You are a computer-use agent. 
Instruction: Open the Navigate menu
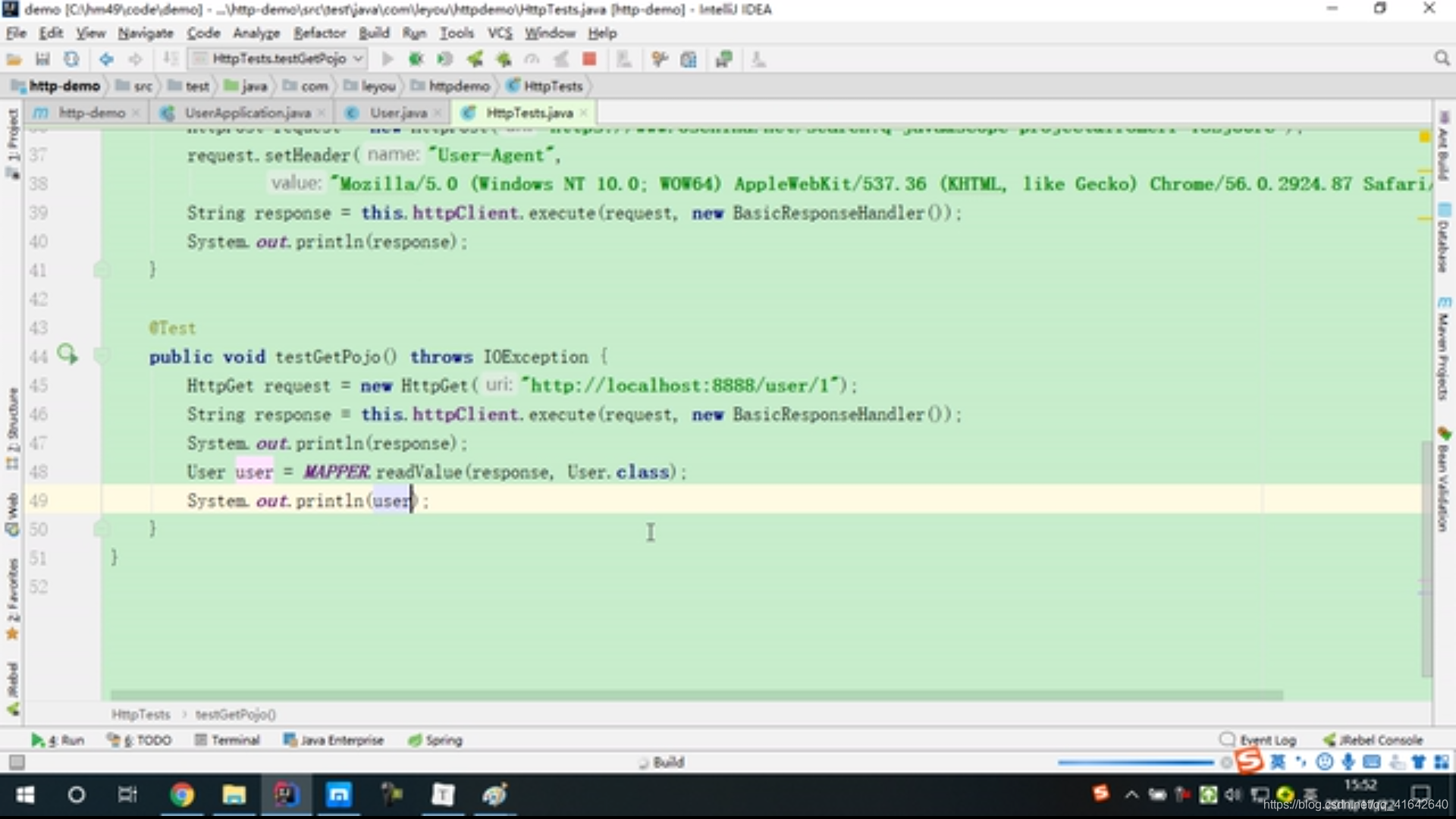point(146,33)
